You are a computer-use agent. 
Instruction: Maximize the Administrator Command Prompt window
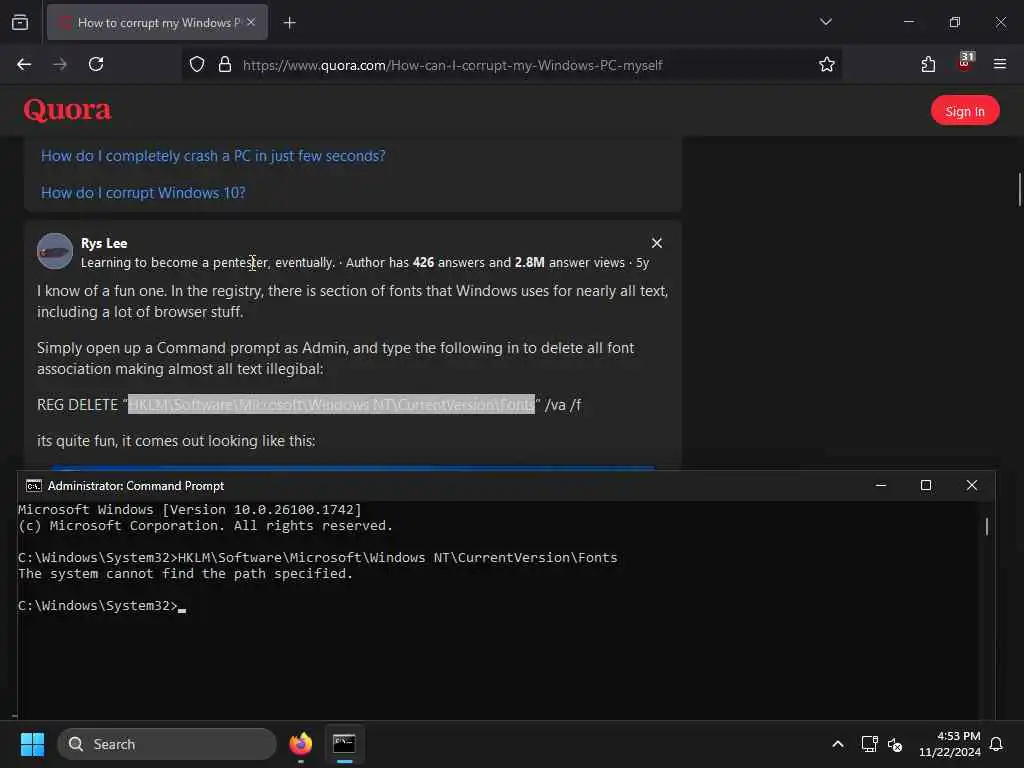925,485
